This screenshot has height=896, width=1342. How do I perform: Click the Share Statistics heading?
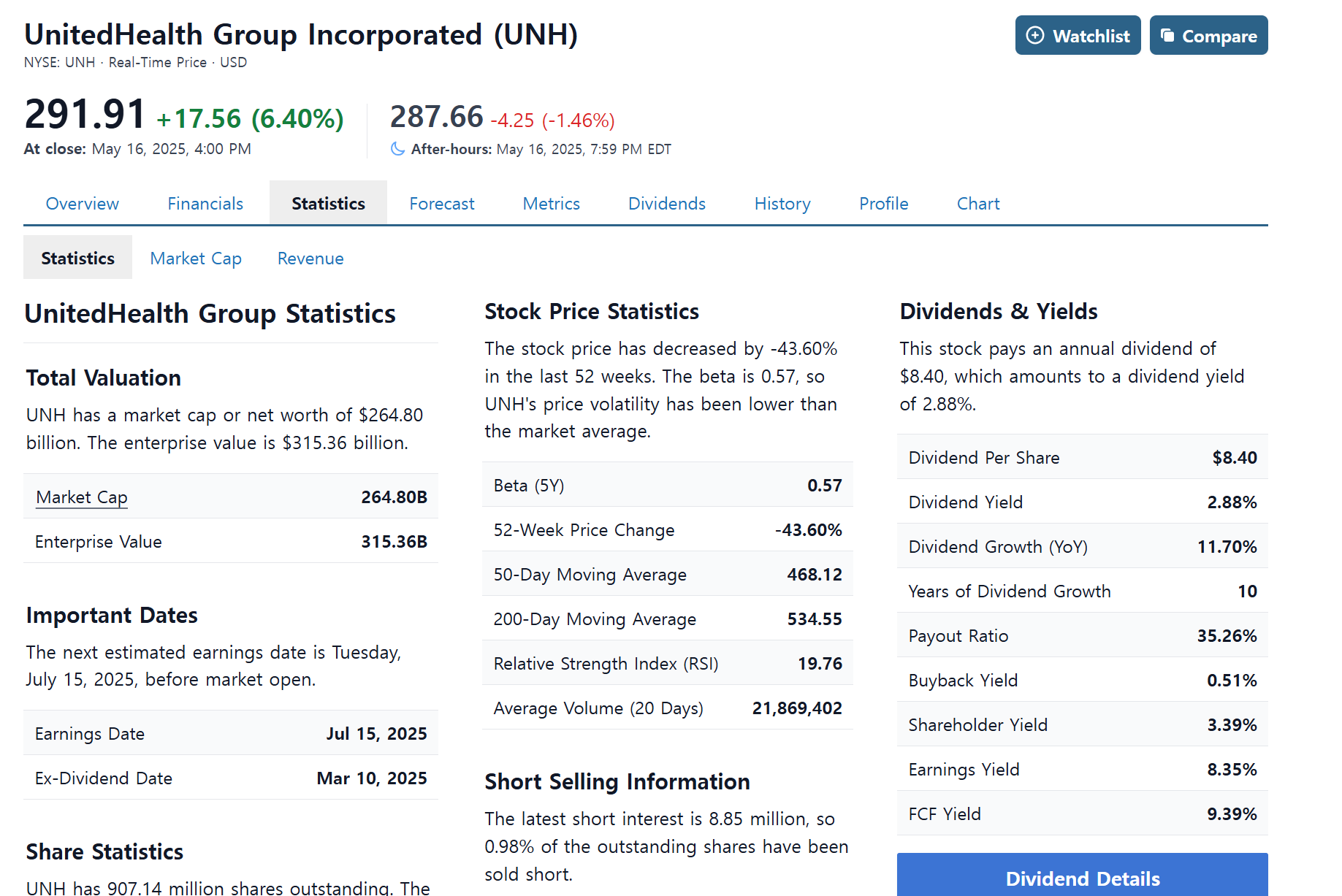(104, 852)
